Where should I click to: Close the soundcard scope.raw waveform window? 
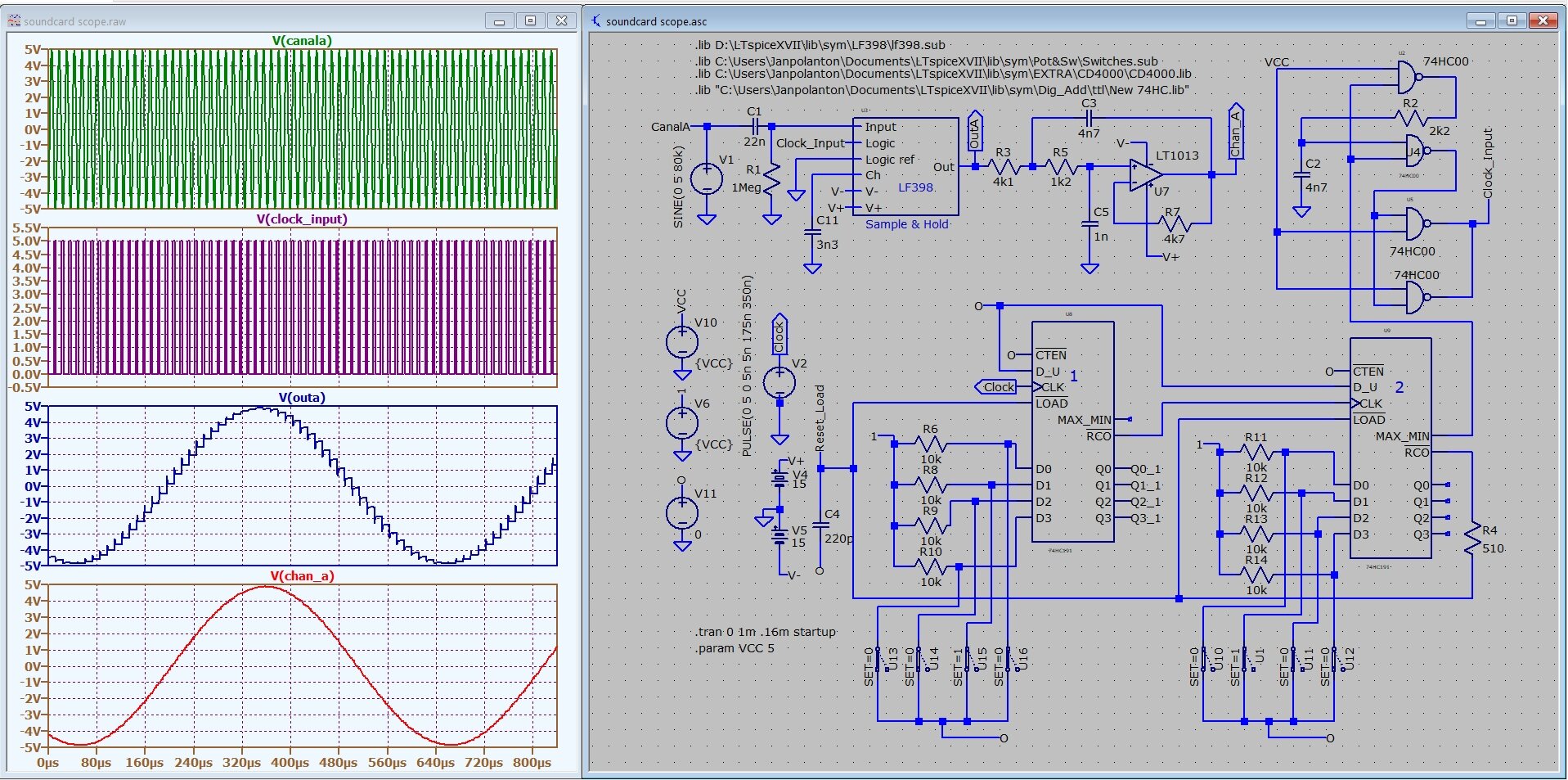point(561,20)
